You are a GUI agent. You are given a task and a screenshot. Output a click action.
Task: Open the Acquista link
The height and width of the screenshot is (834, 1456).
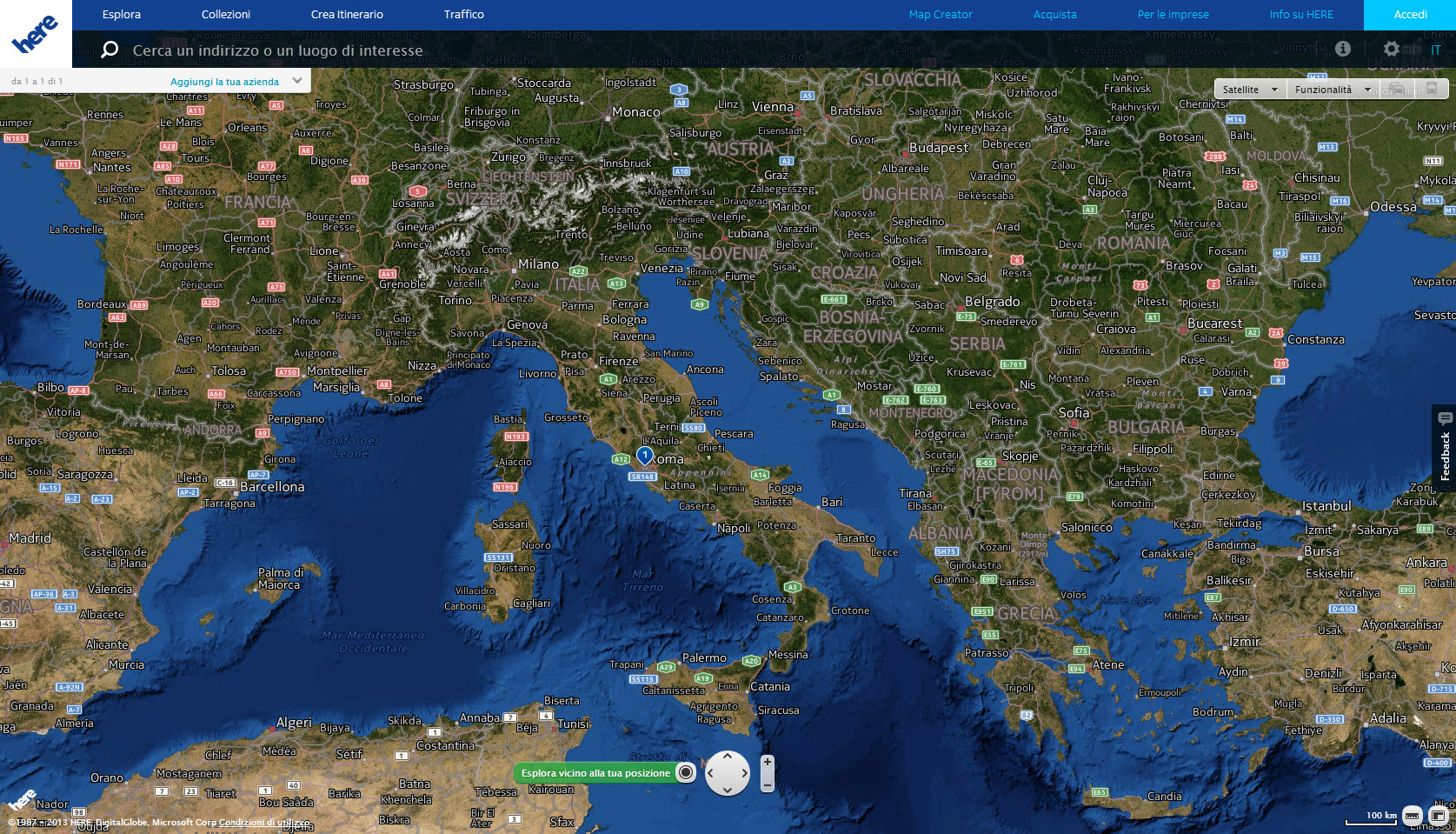click(x=1055, y=15)
